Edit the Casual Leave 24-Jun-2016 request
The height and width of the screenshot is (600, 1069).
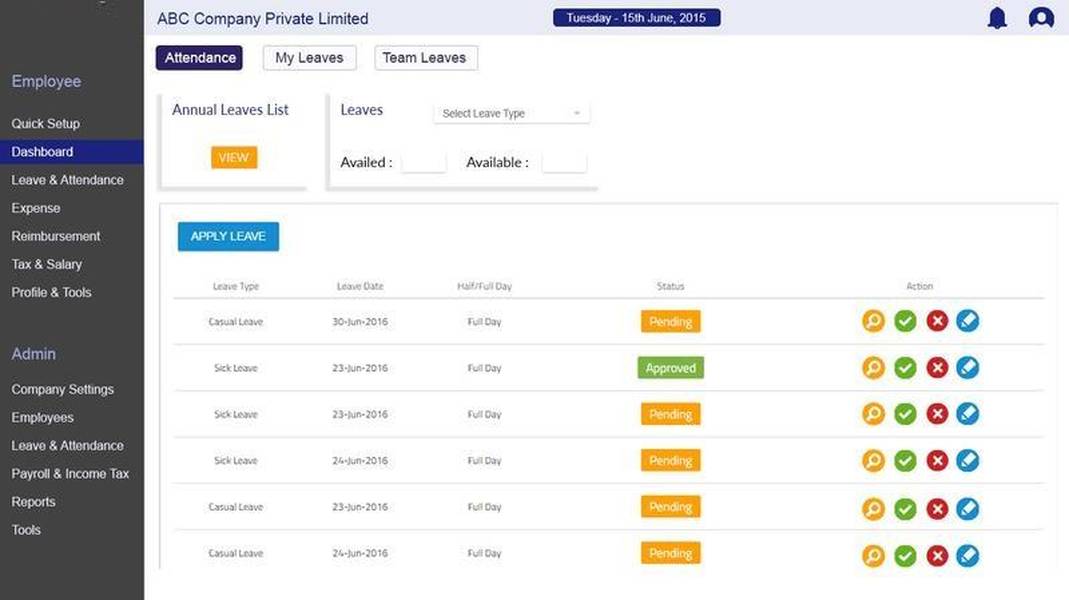tap(968, 555)
